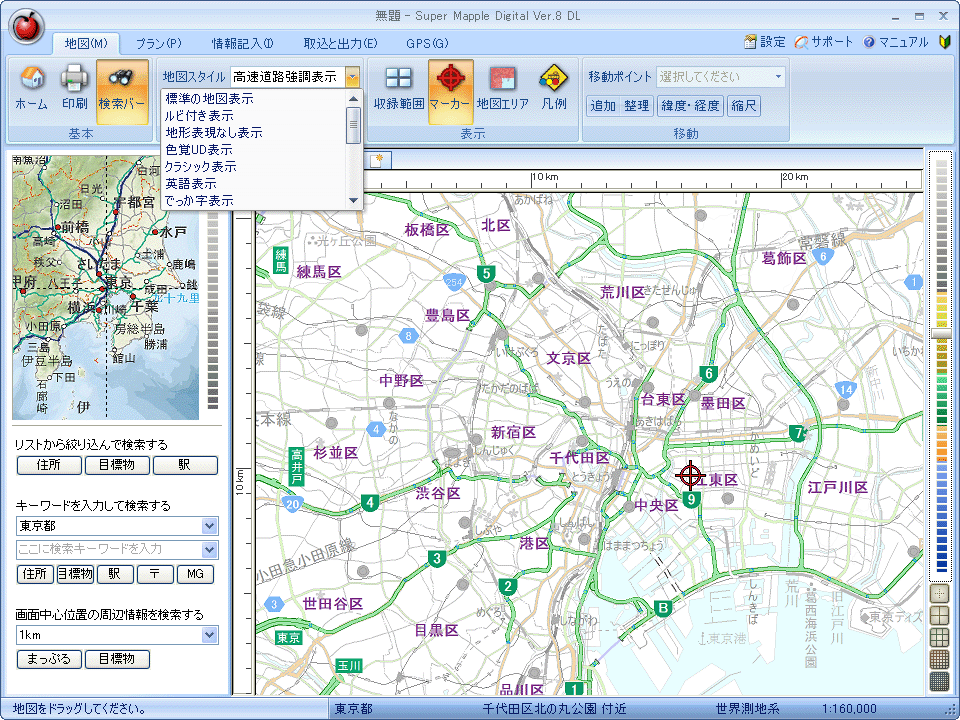Viewport: 960px width, 720px height.
Task: Open the 凡例 legend icon
Action: coord(554,89)
